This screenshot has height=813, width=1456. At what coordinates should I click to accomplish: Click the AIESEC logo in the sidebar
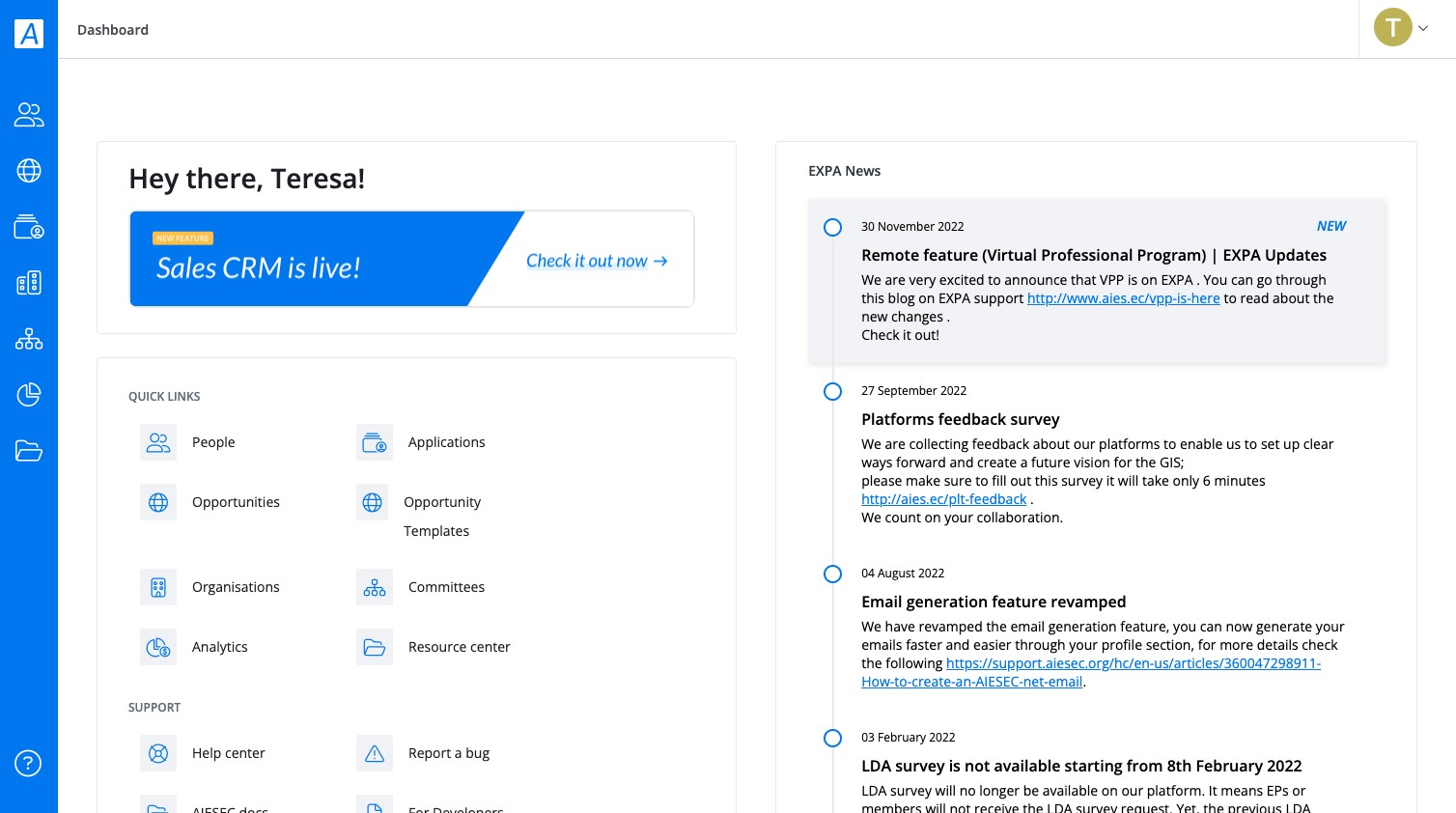[x=29, y=33]
